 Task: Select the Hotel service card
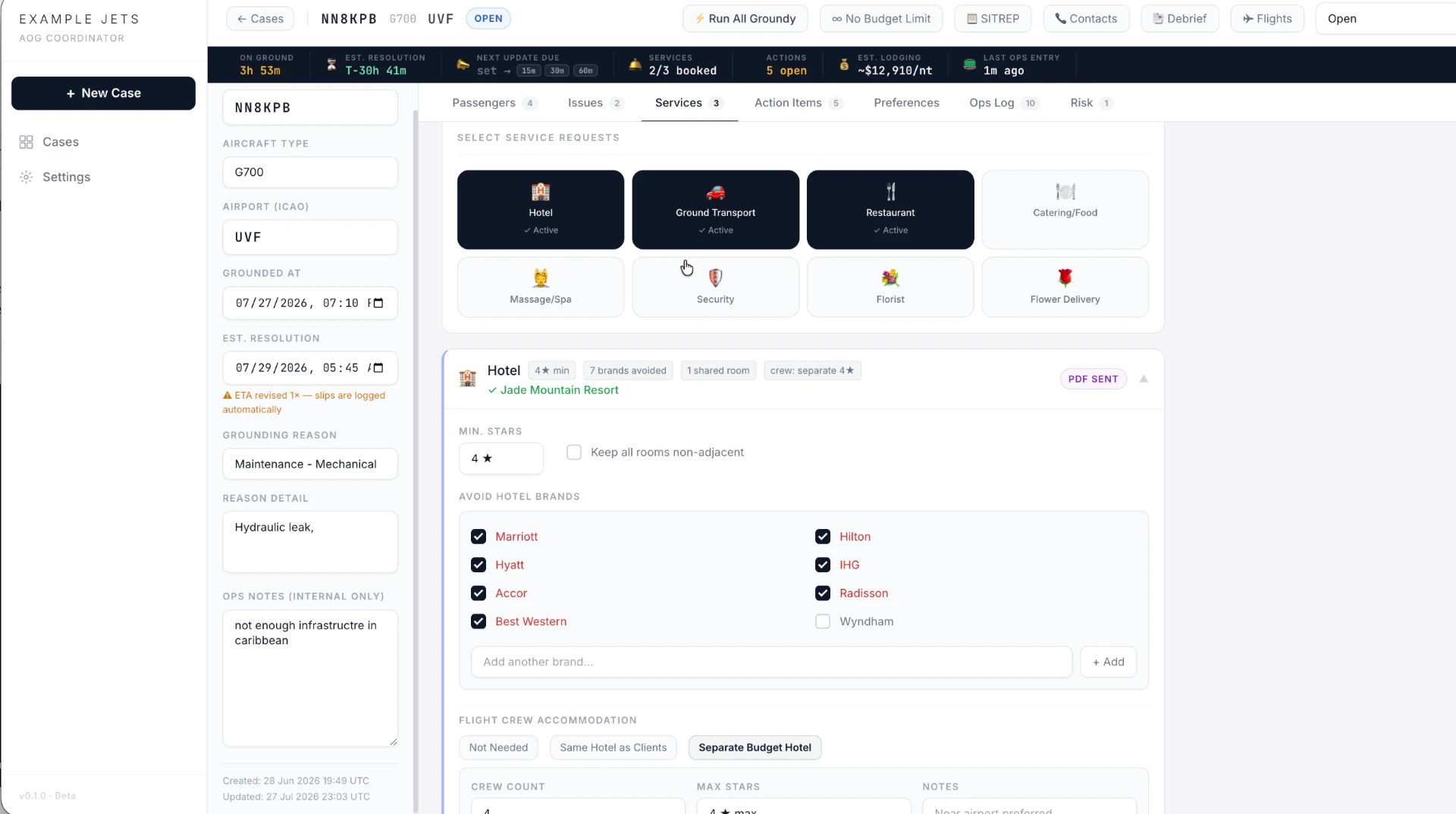[541, 210]
